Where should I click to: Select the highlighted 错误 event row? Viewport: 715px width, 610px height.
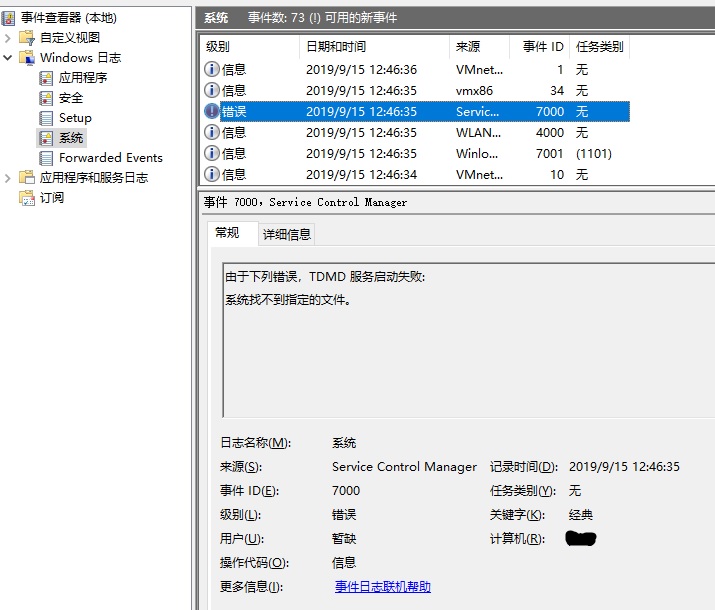[416, 112]
